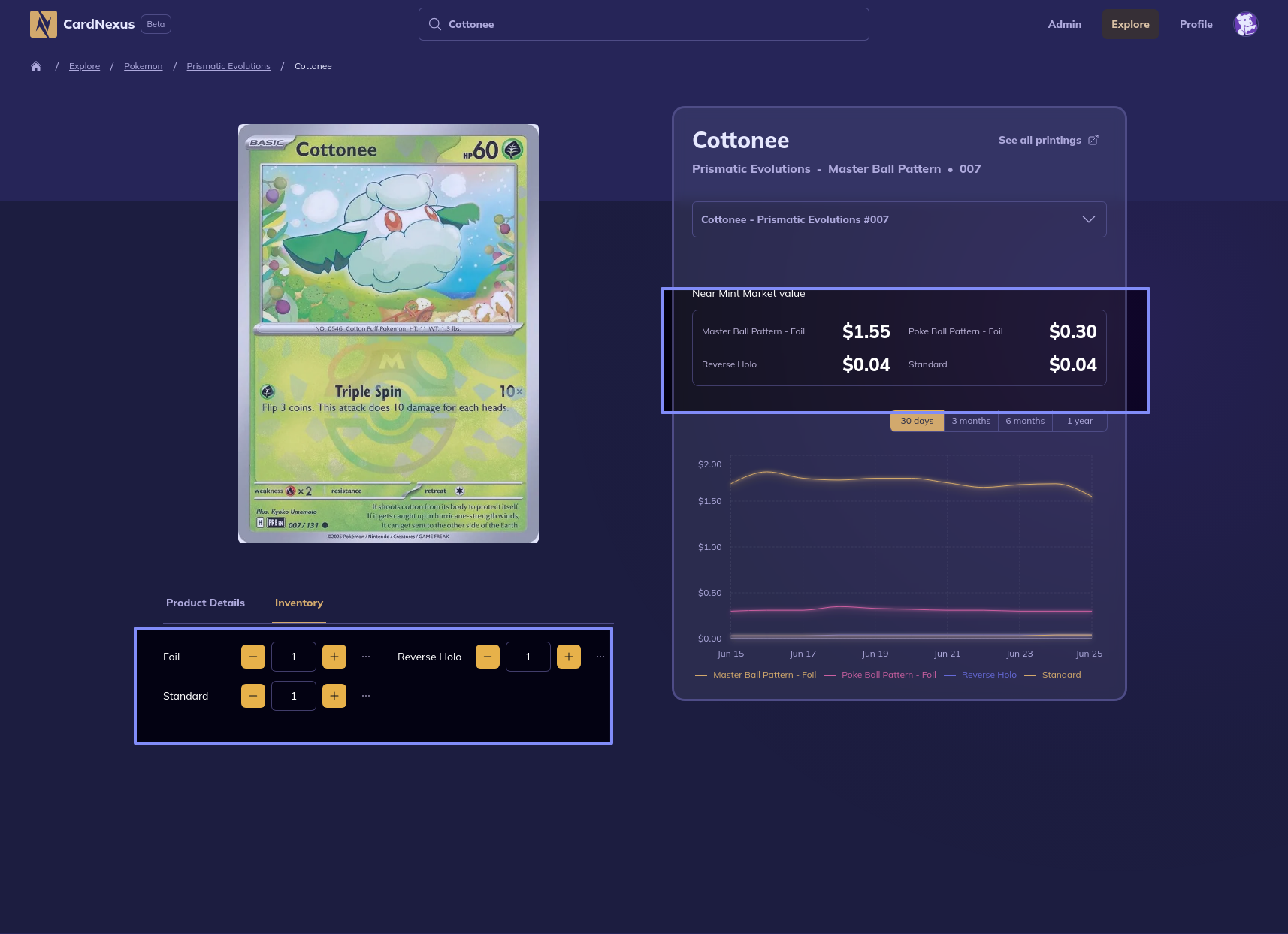Decrease Foil quantity with minus button
The height and width of the screenshot is (934, 1288).
[x=253, y=657]
